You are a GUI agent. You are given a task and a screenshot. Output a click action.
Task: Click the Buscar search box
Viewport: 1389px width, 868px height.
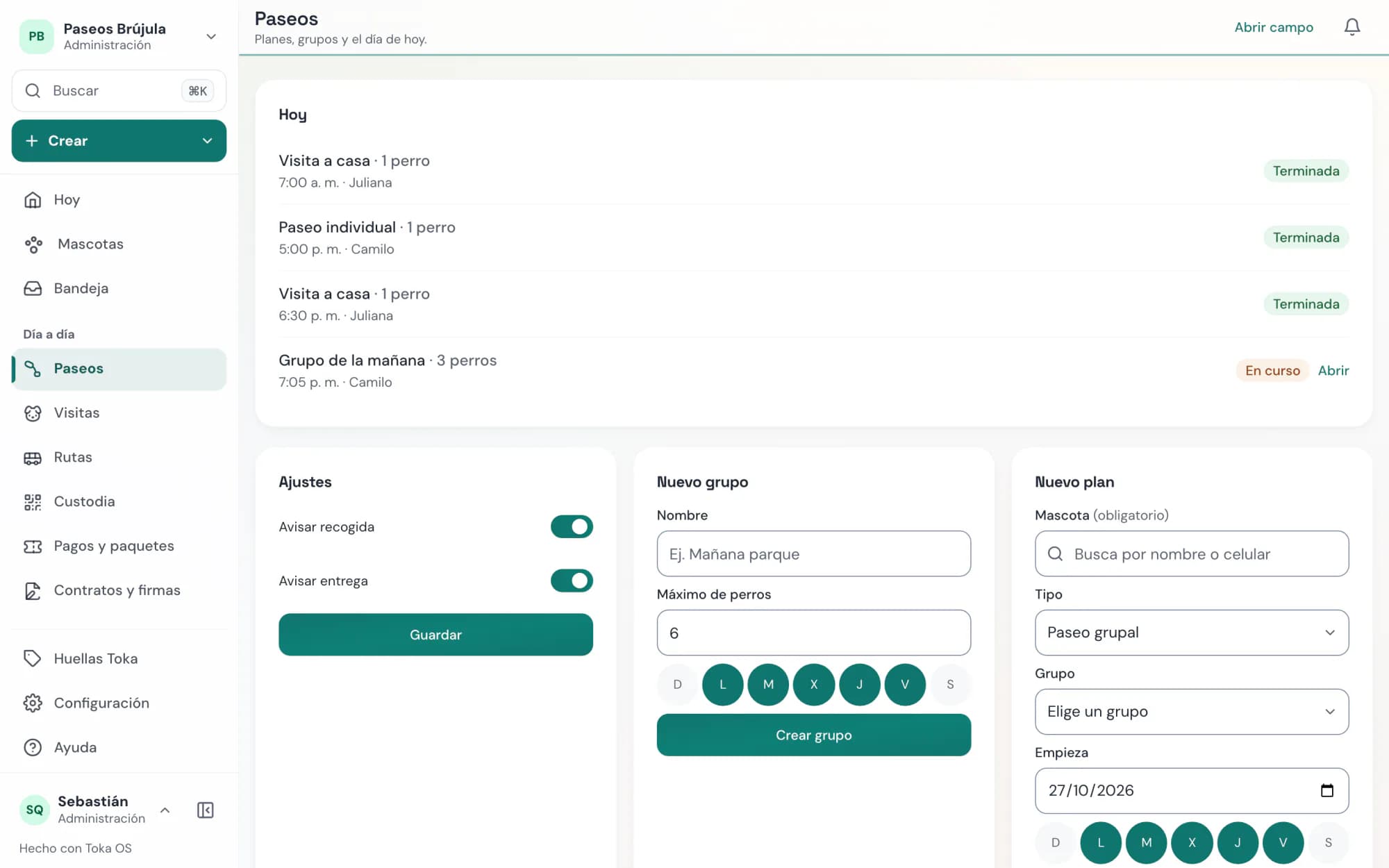[x=119, y=91]
